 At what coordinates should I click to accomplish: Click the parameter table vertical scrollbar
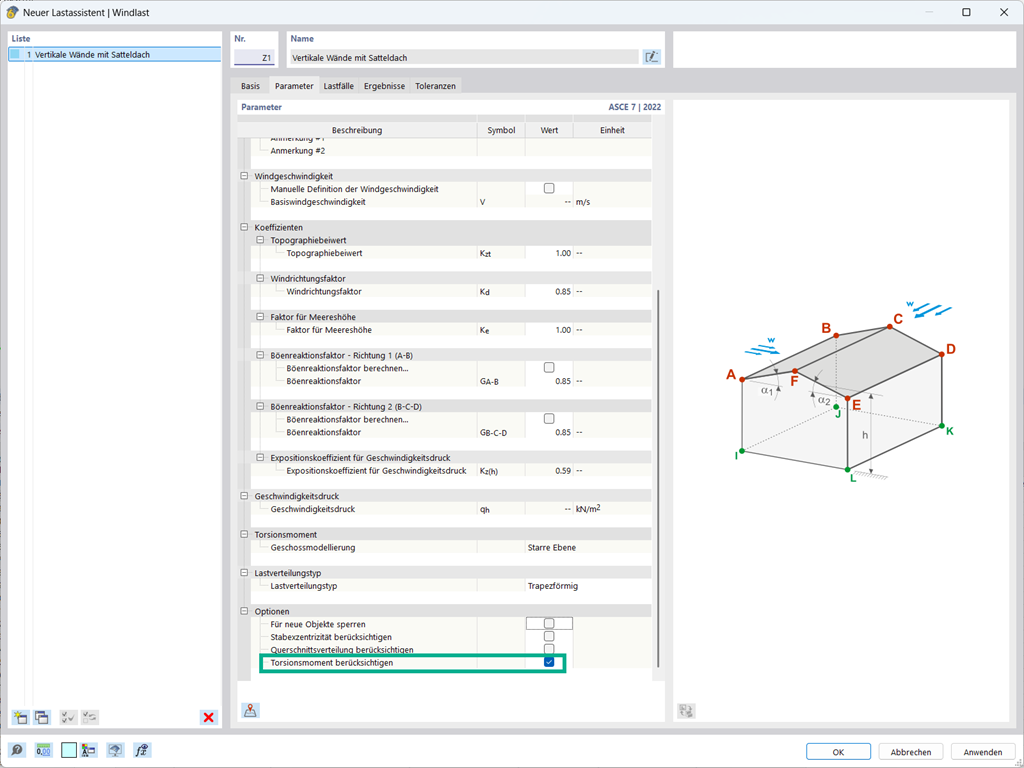tap(658, 479)
